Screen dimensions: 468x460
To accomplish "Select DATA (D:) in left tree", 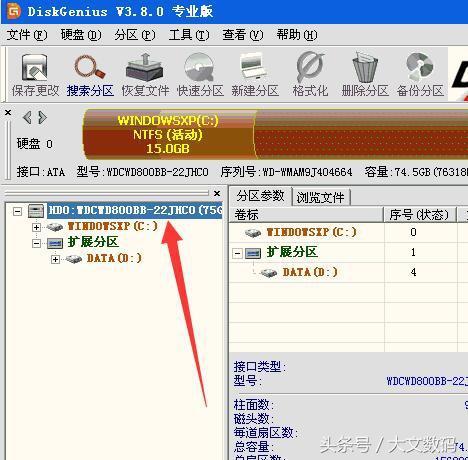I will (x=114, y=258).
